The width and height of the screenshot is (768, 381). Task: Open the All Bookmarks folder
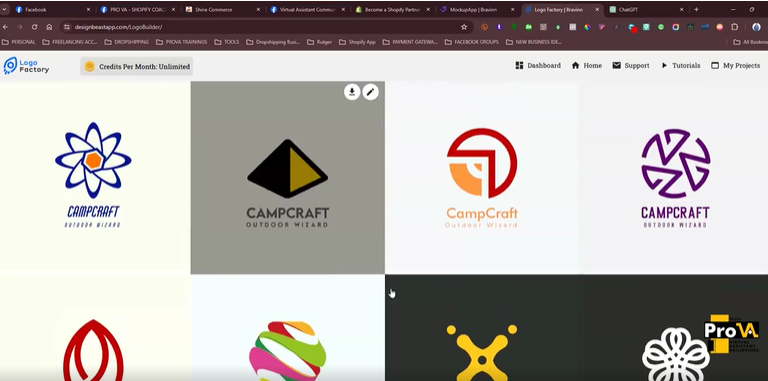750,42
